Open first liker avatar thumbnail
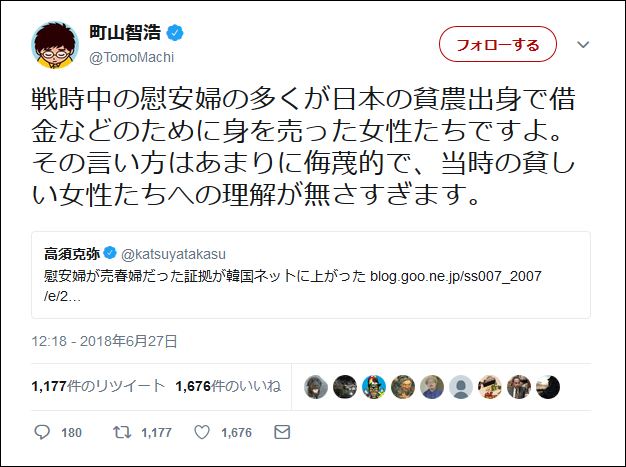The height and width of the screenshot is (467, 626). (315, 387)
